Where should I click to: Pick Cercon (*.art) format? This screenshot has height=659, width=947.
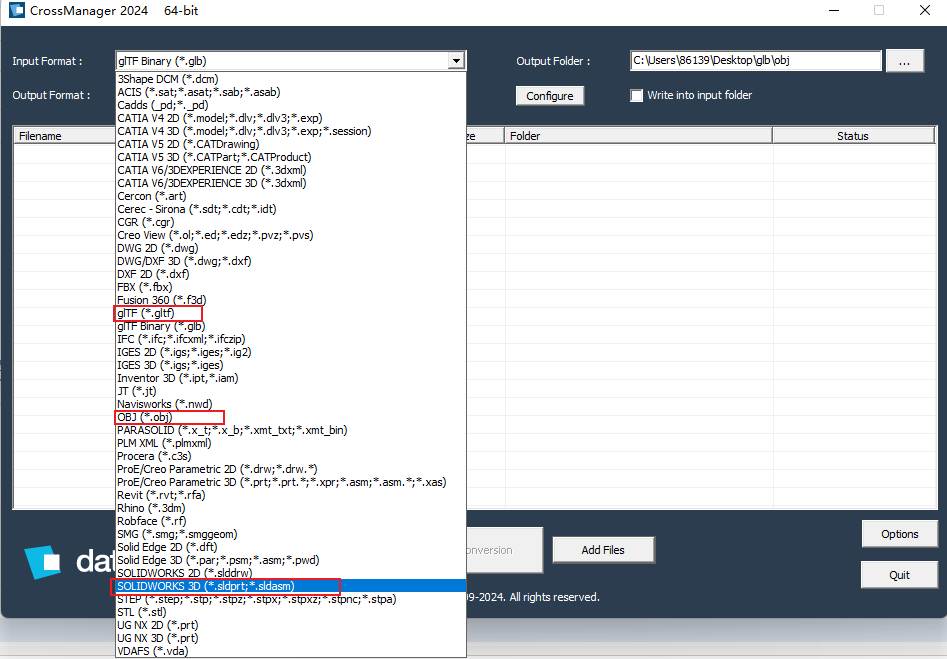291,196
